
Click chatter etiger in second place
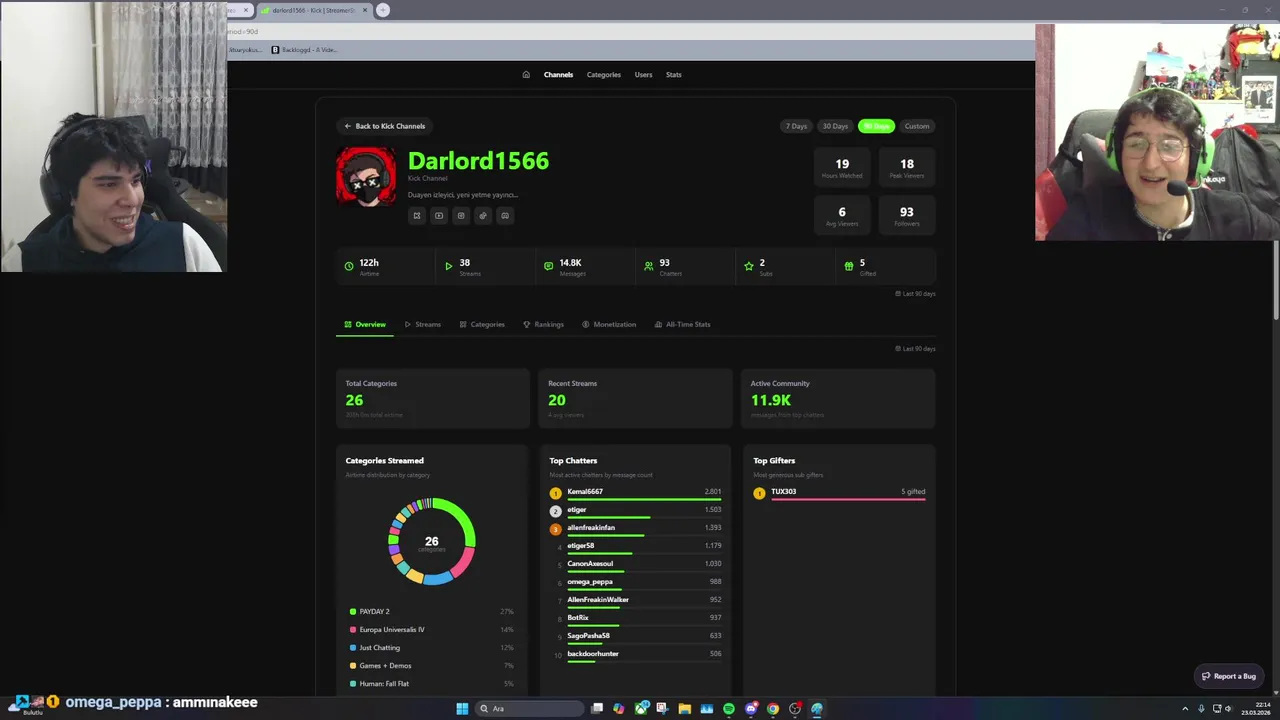(x=577, y=509)
